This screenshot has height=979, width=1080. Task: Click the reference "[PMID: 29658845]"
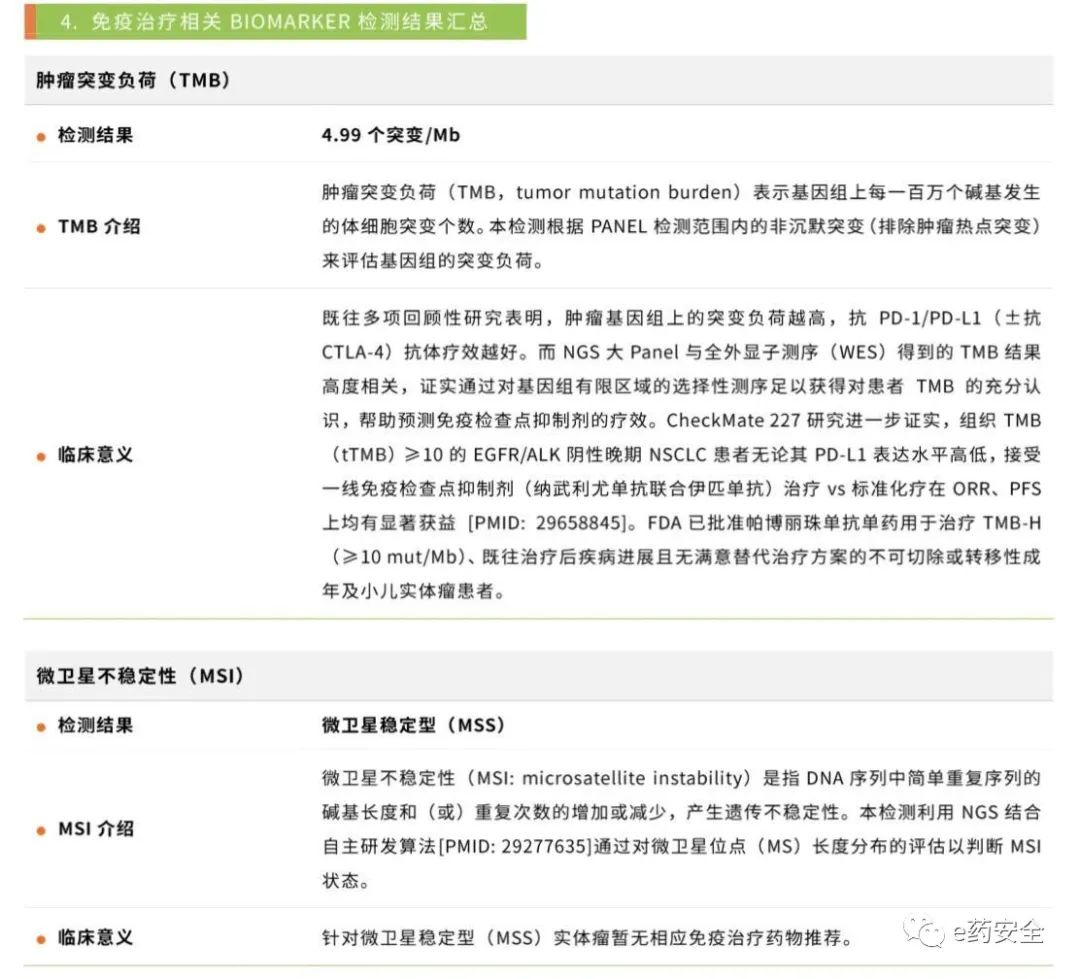pos(548,523)
